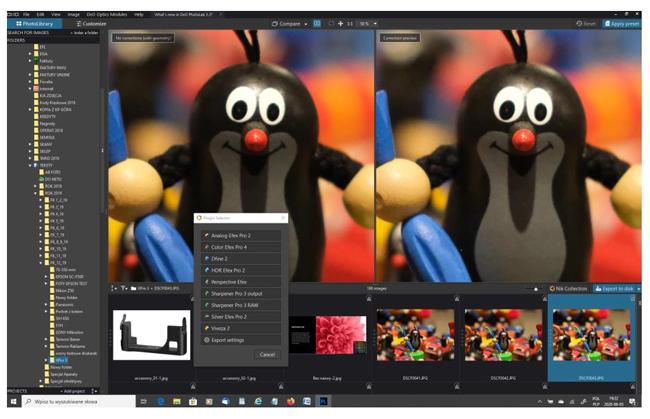Click the Reset button
This screenshot has height=419, width=650.
pos(586,24)
